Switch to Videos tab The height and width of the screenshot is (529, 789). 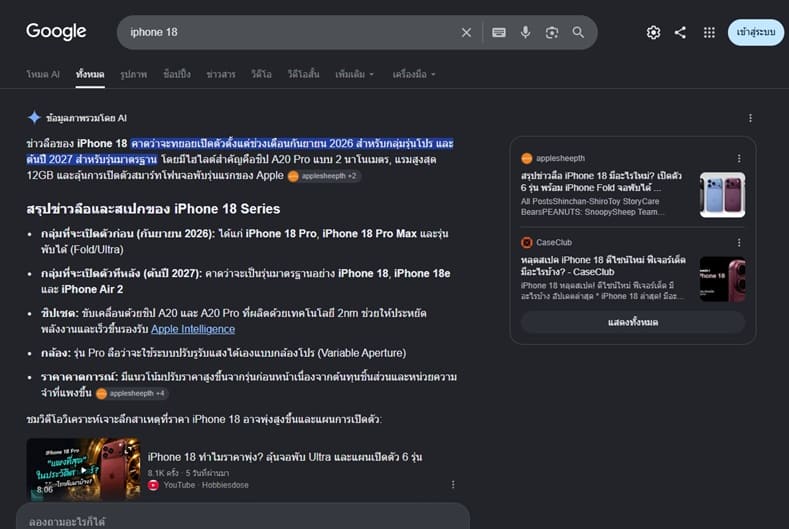click(261, 74)
